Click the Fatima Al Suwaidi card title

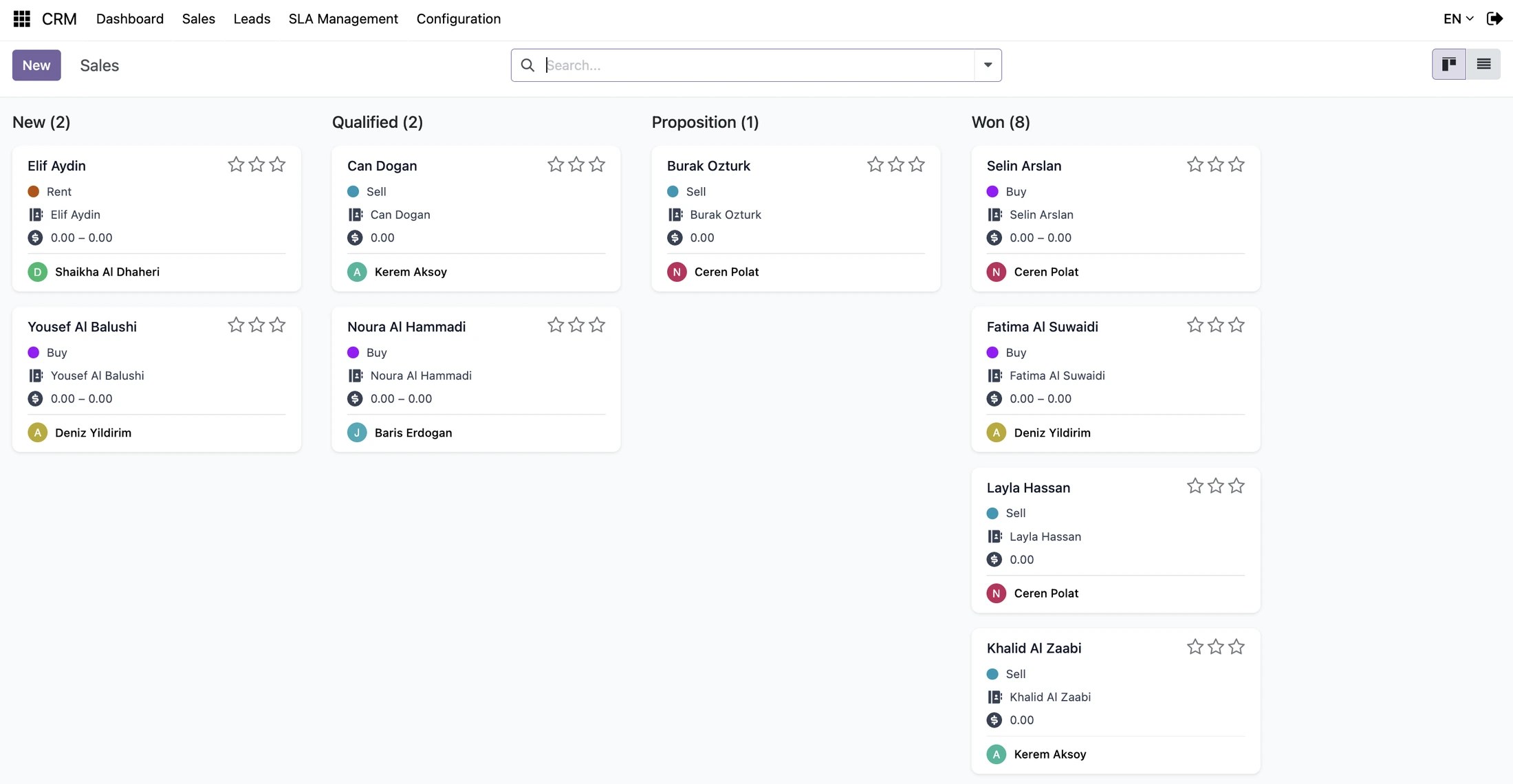pyautogui.click(x=1043, y=327)
